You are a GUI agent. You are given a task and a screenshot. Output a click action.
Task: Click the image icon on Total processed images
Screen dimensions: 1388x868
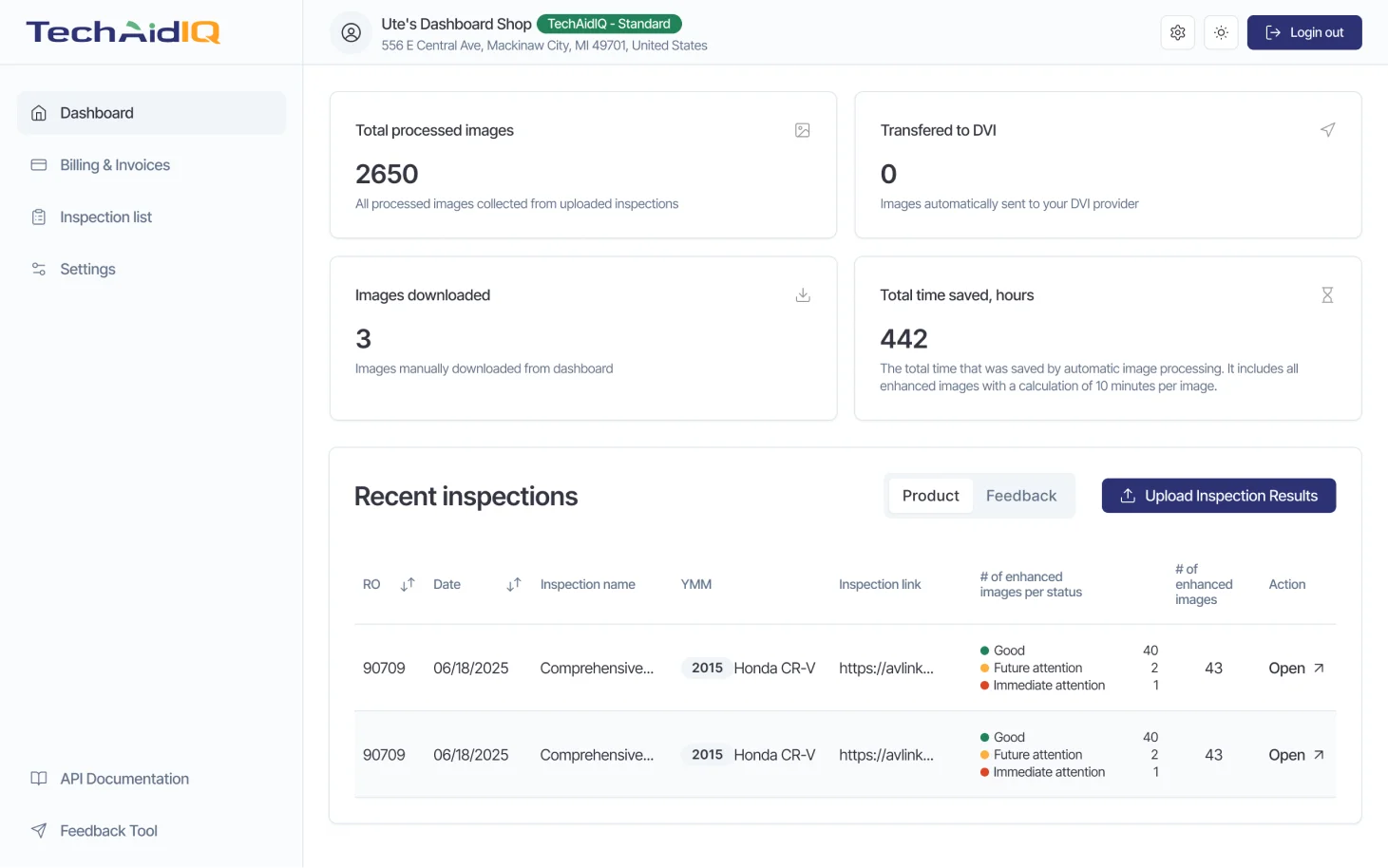click(803, 130)
